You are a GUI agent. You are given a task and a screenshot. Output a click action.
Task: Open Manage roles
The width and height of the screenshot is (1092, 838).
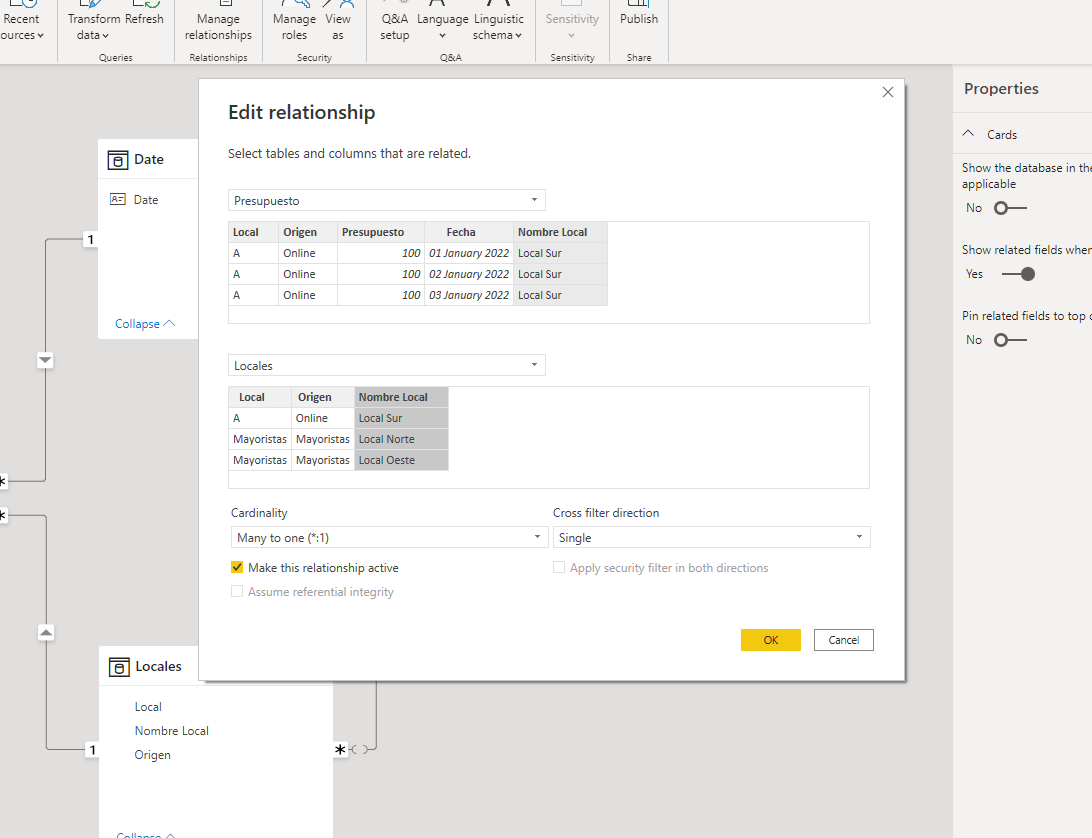(x=294, y=26)
